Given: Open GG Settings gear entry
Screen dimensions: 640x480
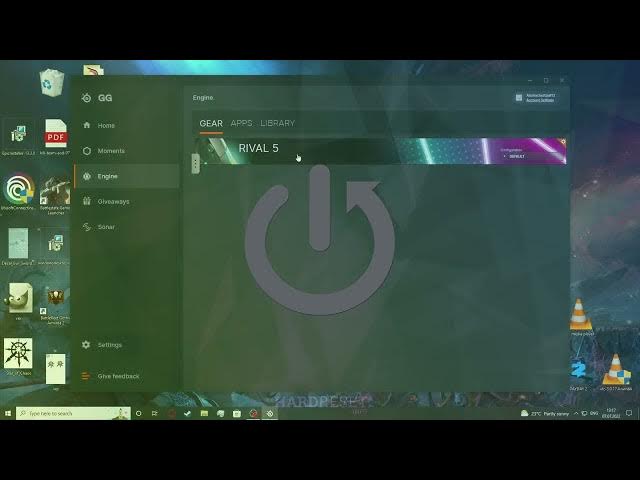Looking at the screenshot, I should pyautogui.click(x=102, y=345).
